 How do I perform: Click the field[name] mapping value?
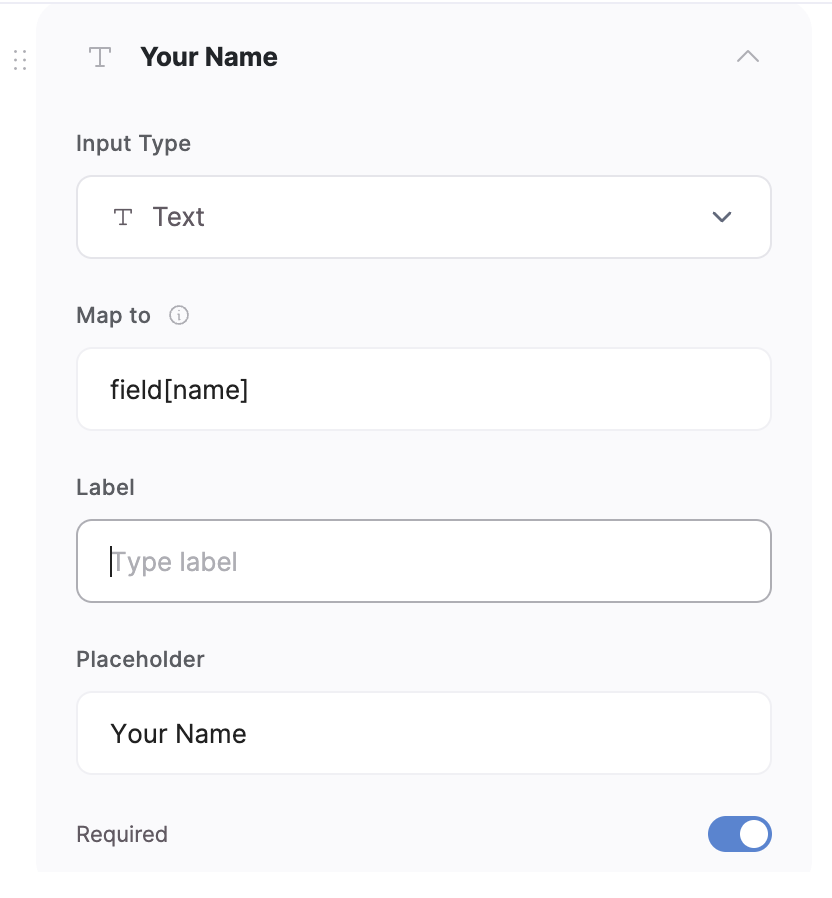click(x=179, y=389)
